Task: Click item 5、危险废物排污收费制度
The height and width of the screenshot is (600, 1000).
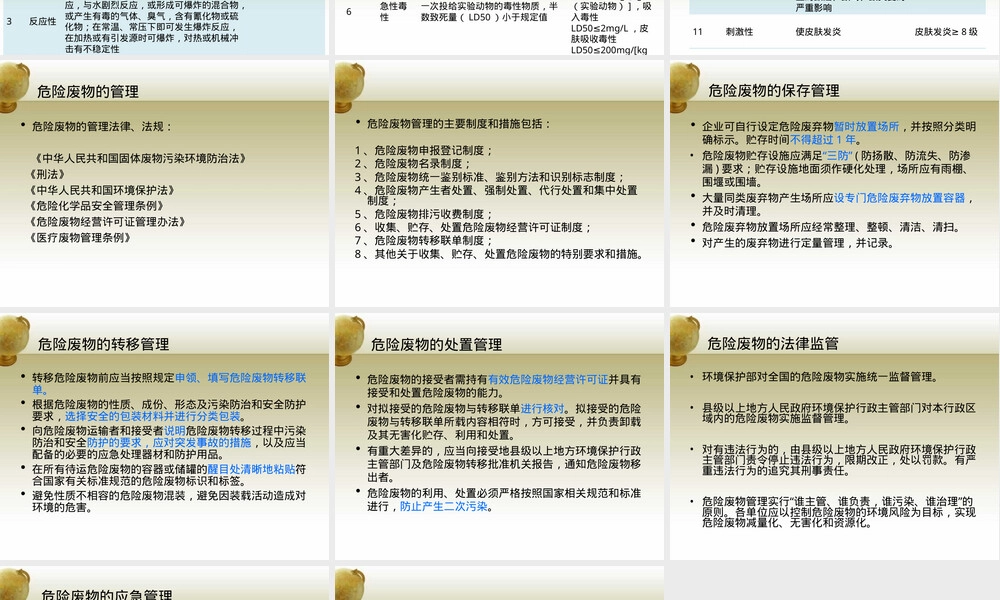Action: [423, 214]
